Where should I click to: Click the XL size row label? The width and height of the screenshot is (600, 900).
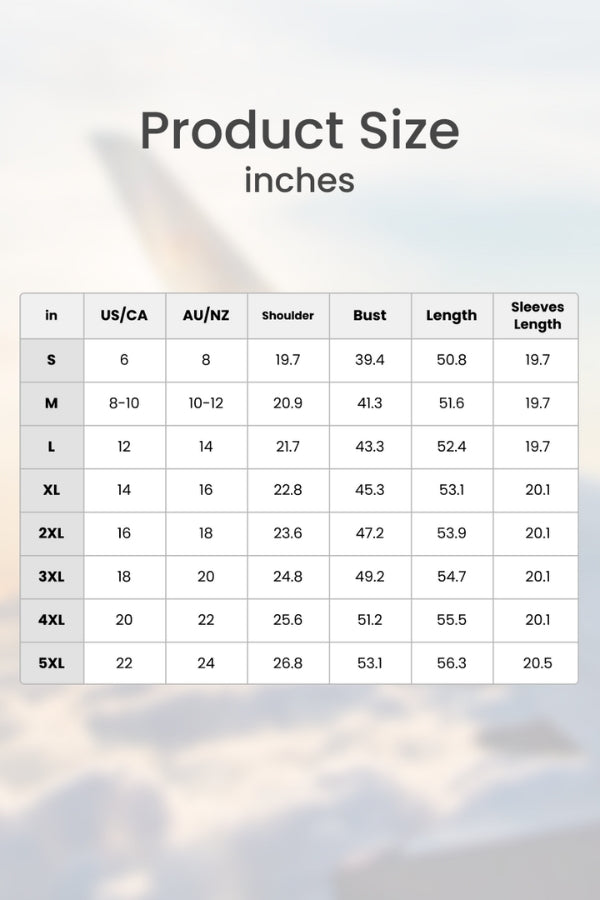point(51,490)
